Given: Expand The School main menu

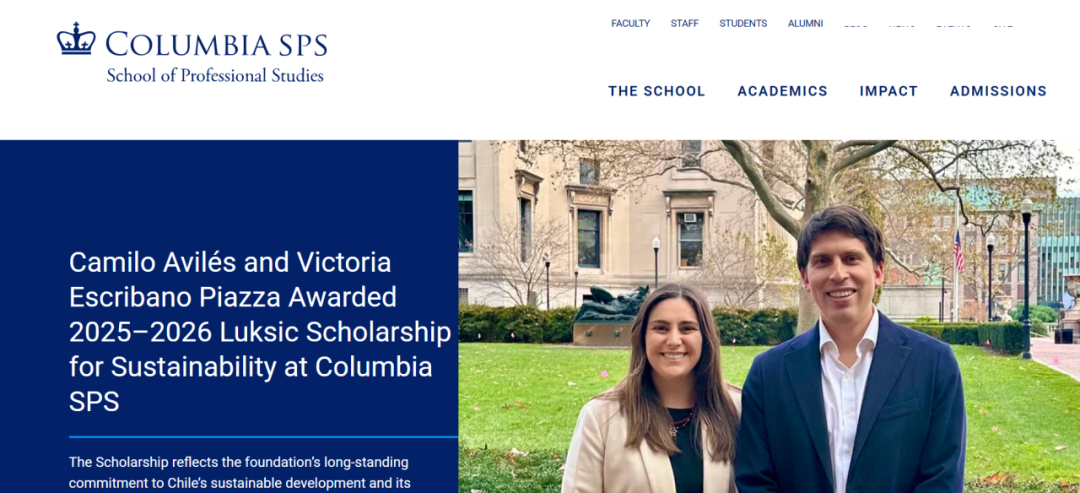Looking at the screenshot, I should (x=656, y=91).
